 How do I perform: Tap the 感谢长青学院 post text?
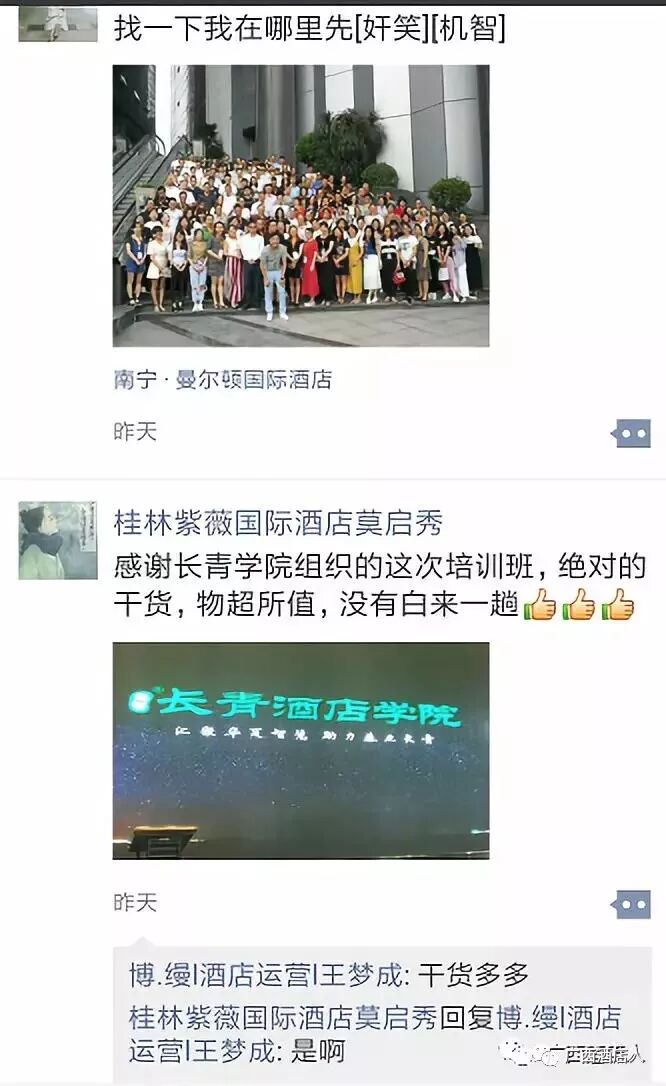coord(380,585)
